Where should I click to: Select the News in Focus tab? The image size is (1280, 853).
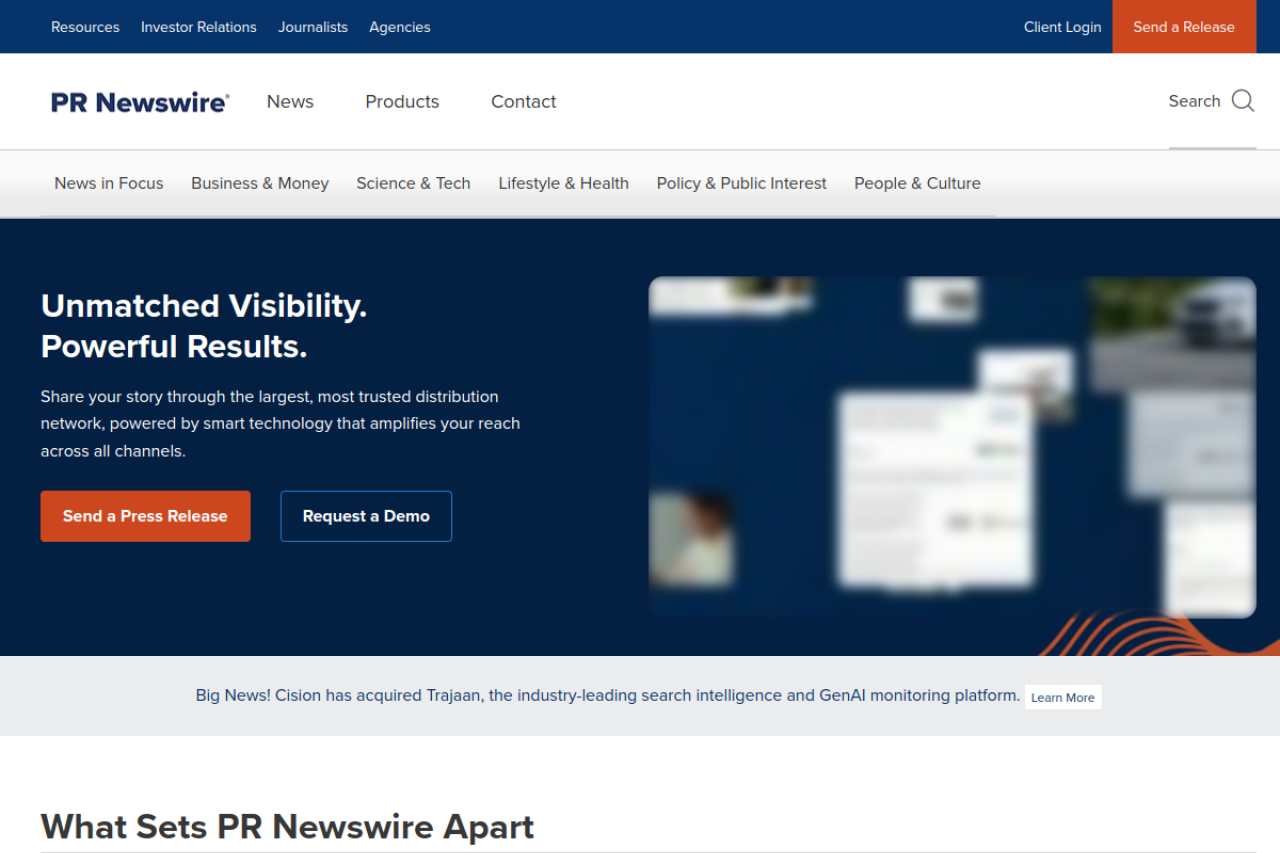[x=109, y=183]
